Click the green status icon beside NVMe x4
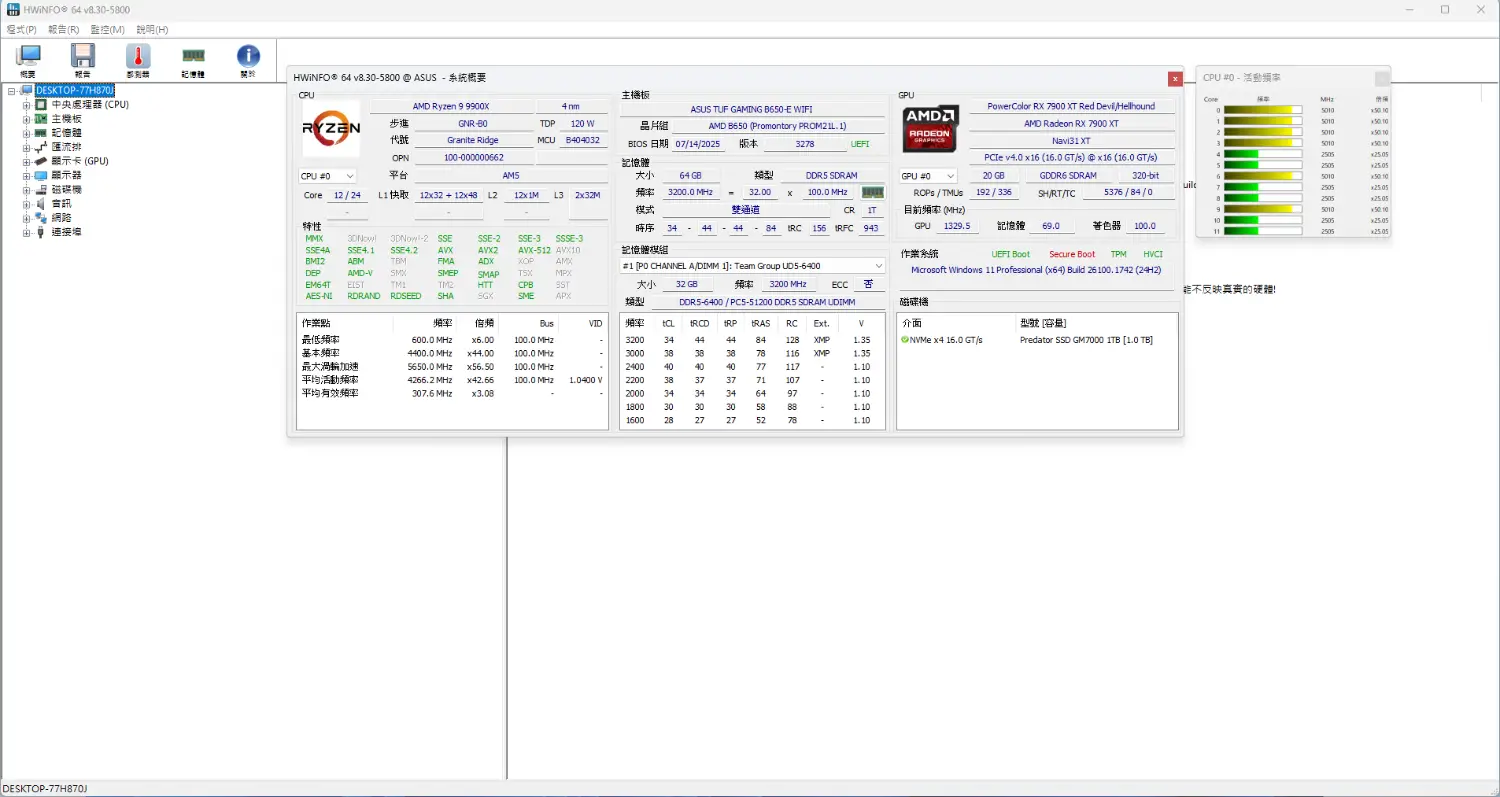Screen dimensions: 1500x797 pos(905,340)
